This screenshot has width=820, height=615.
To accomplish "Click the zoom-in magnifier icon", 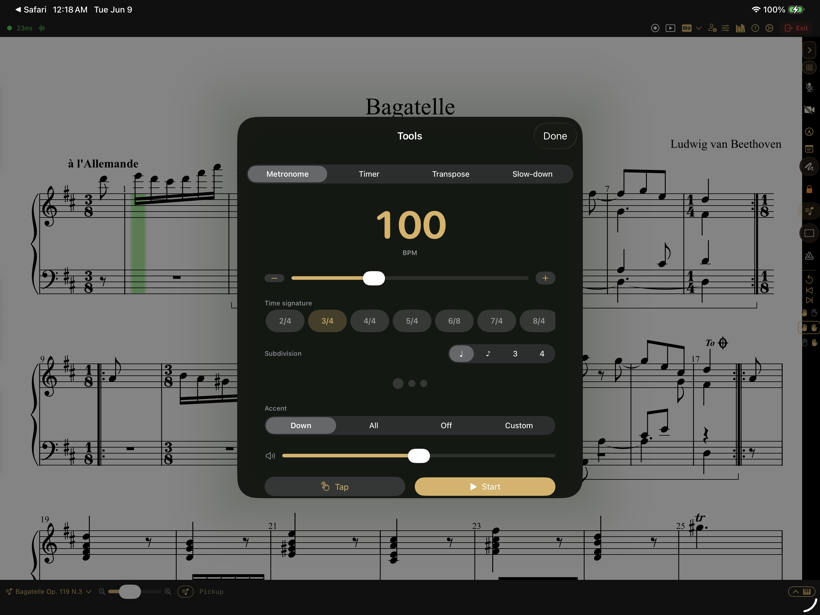I will 168,592.
